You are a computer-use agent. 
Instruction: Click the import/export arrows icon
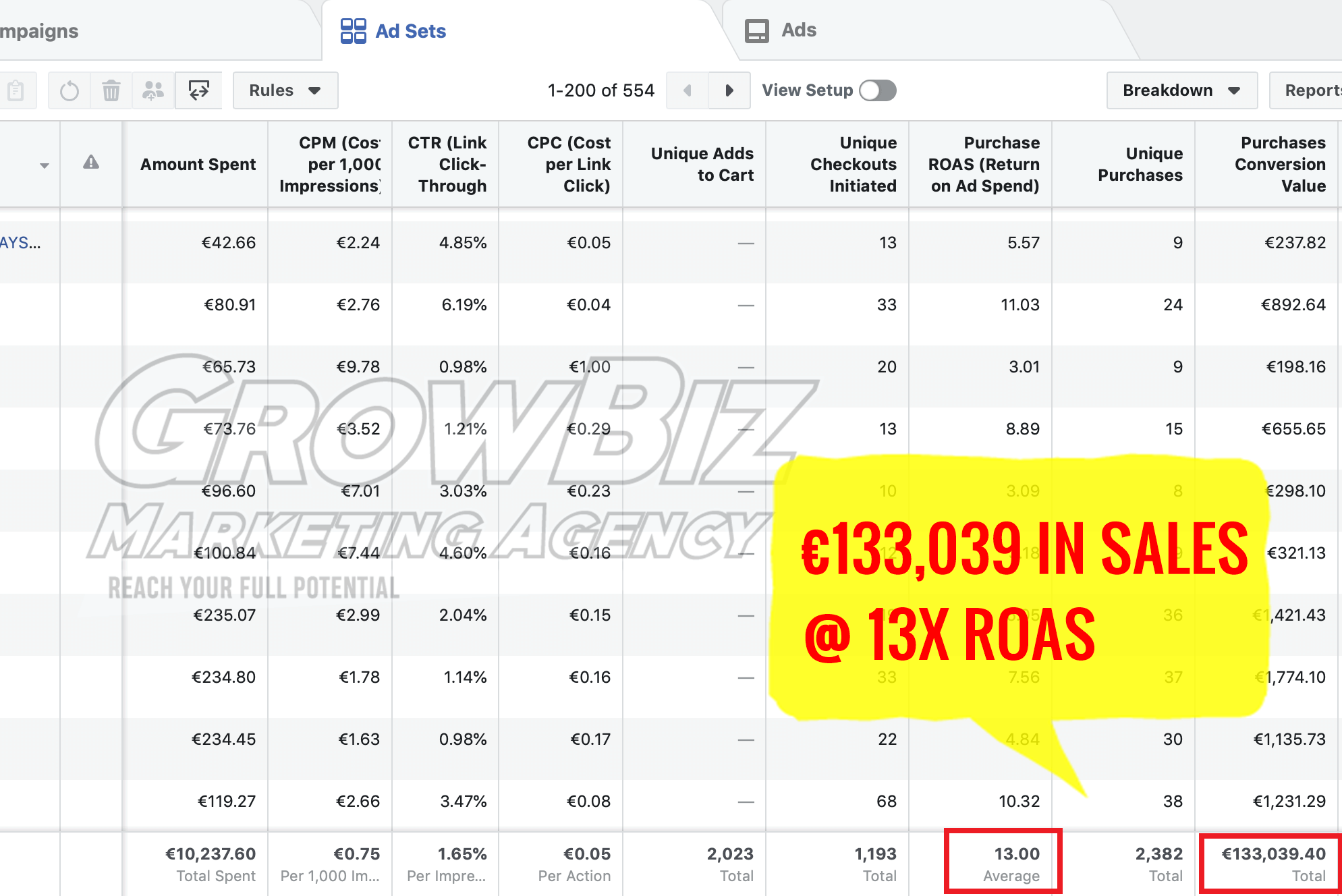click(x=198, y=90)
